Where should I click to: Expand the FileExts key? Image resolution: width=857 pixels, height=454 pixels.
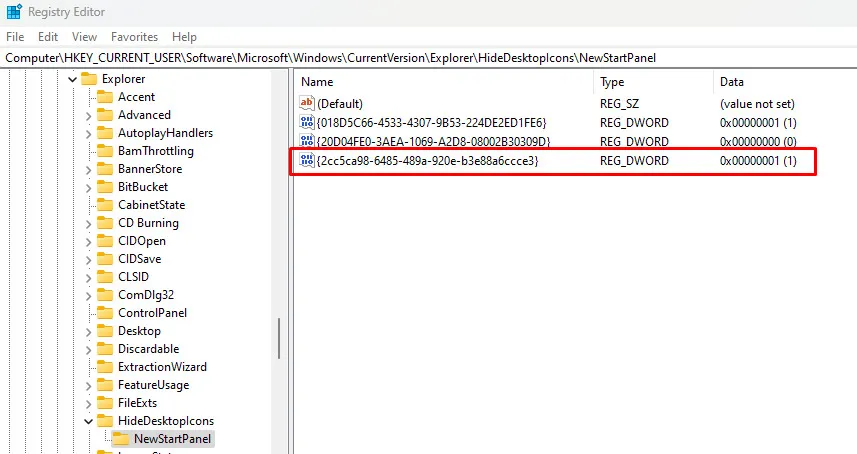pyautogui.click(x=89, y=404)
